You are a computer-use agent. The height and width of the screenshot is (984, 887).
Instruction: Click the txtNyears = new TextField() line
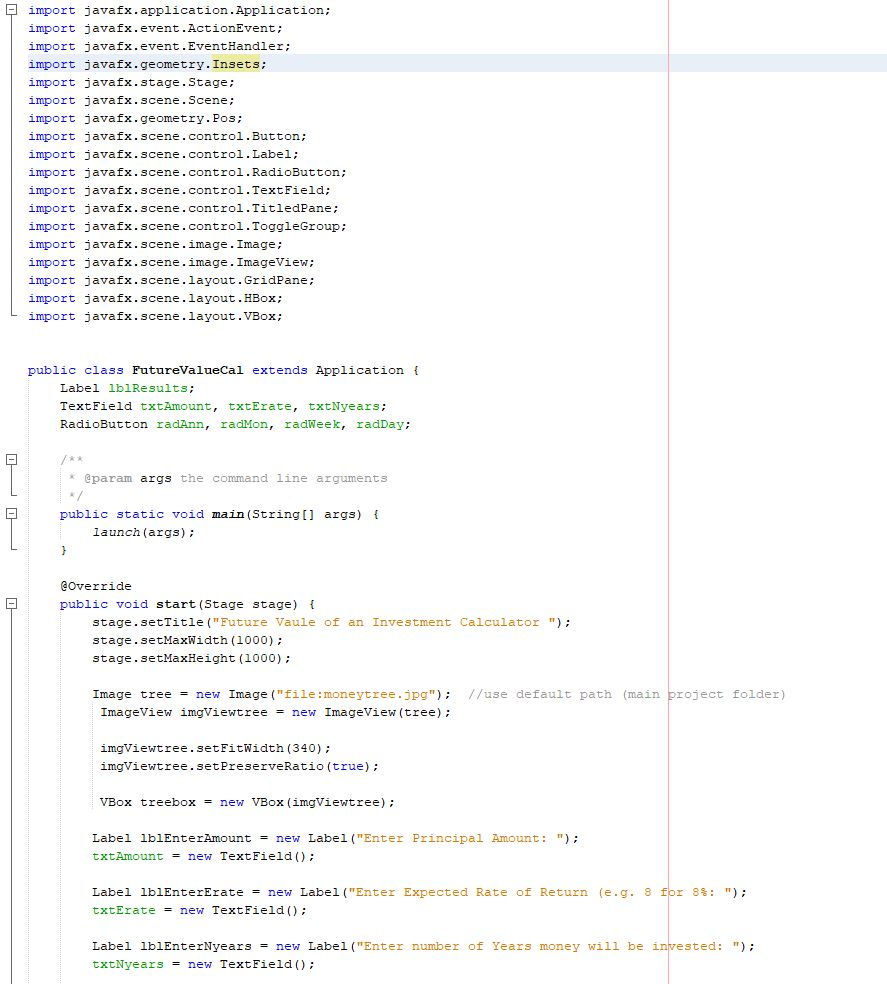coord(203,964)
